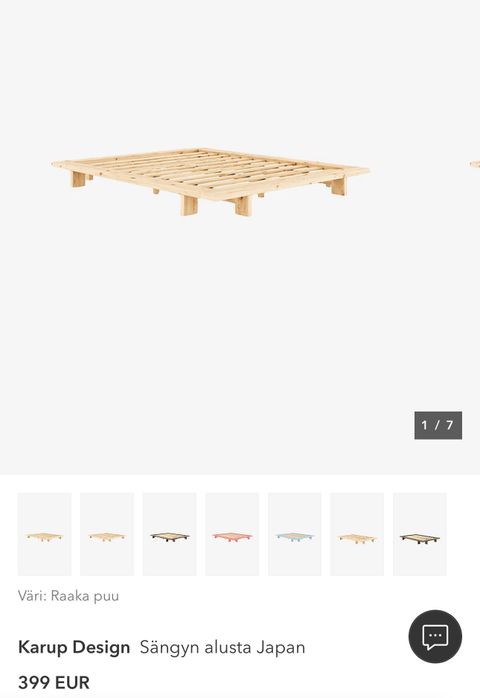Tap the 1 / 7 image counter badge

point(438,426)
